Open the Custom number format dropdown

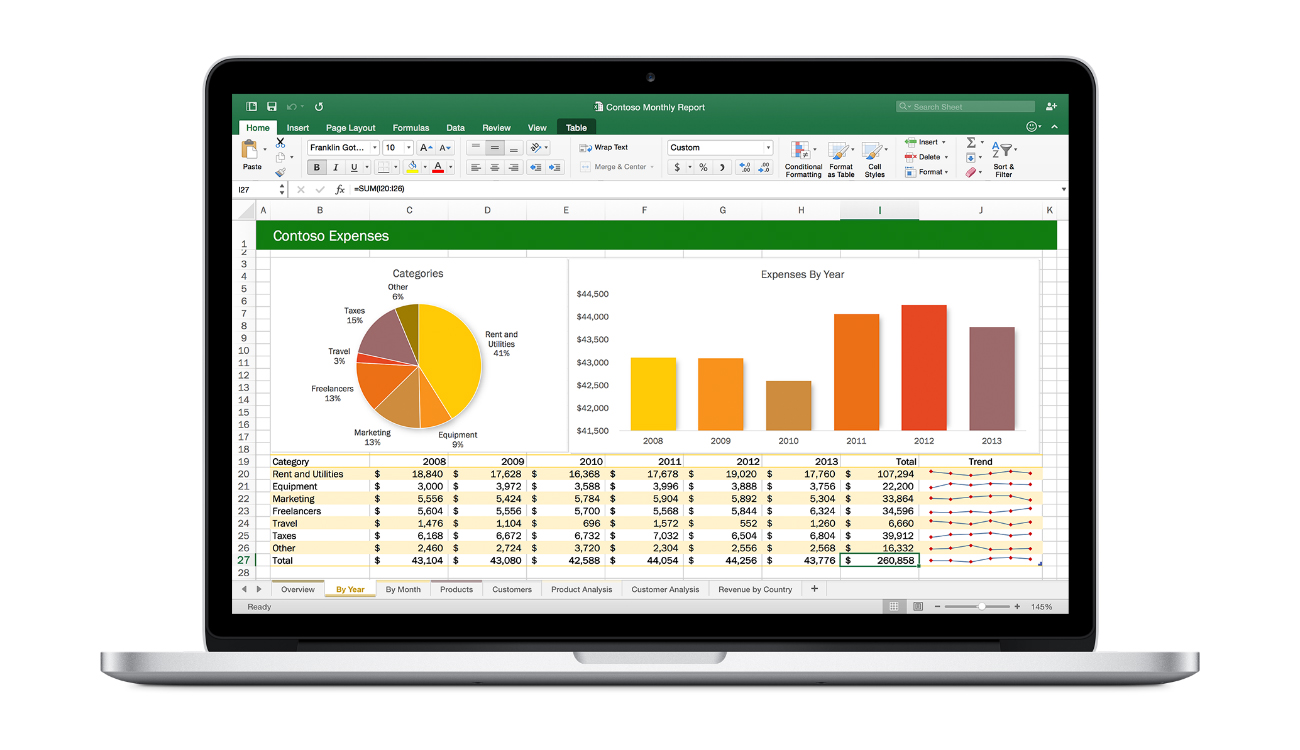coord(767,148)
